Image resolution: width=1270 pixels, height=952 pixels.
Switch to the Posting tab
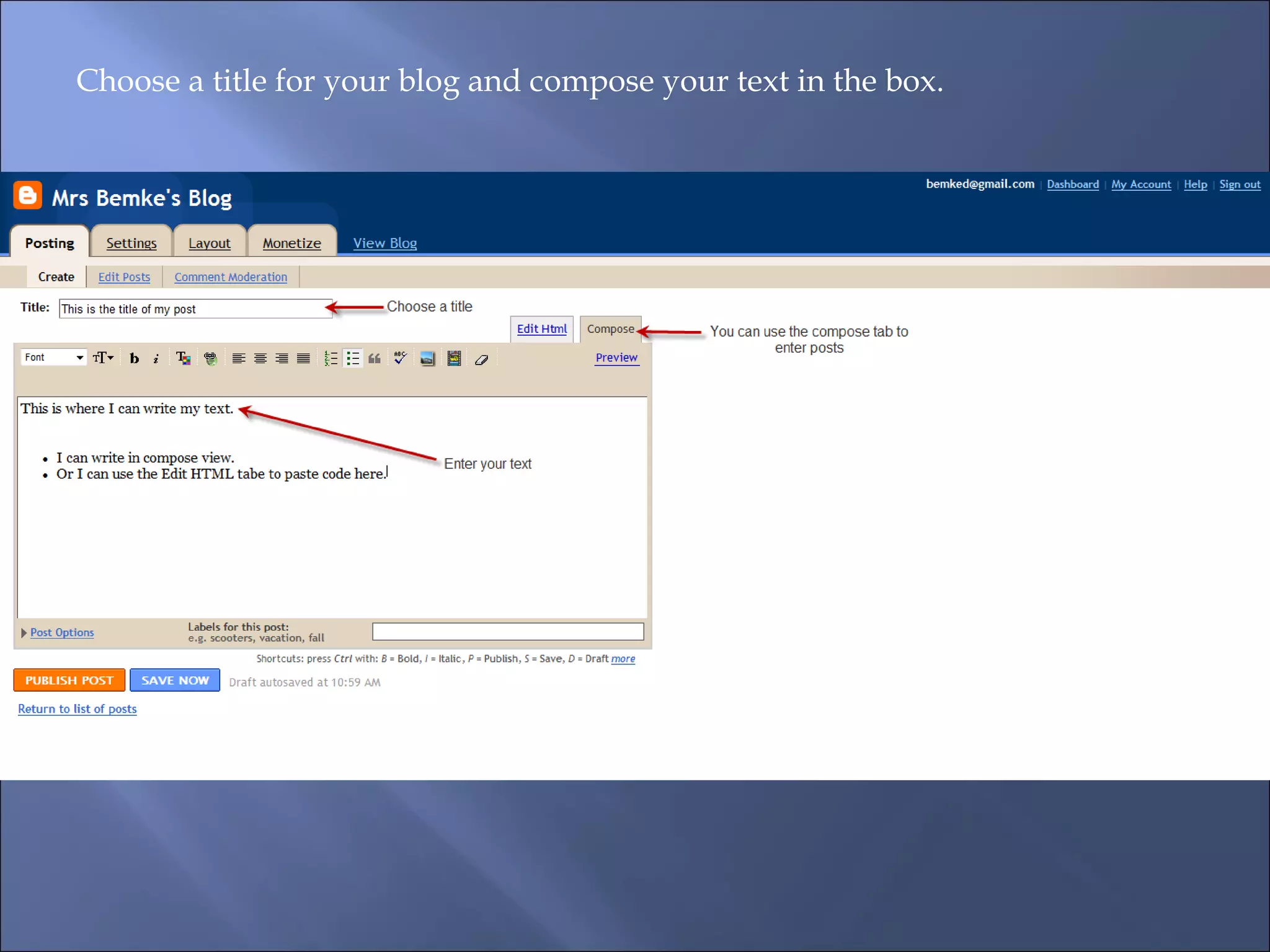point(50,243)
